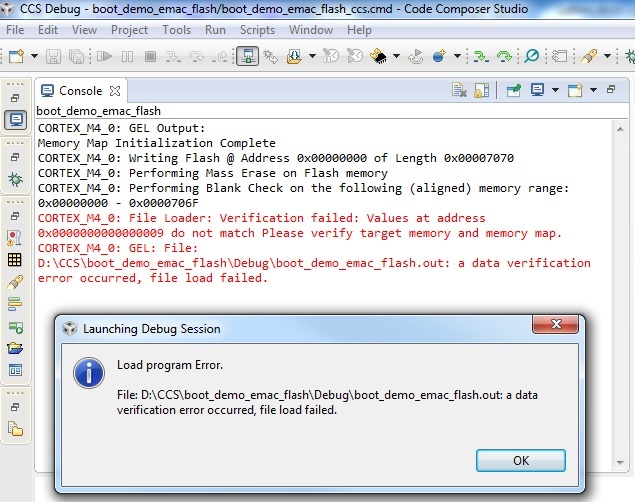Toggle Pin Console icon
Screen dimensions: 635x502
tap(514, 90)
